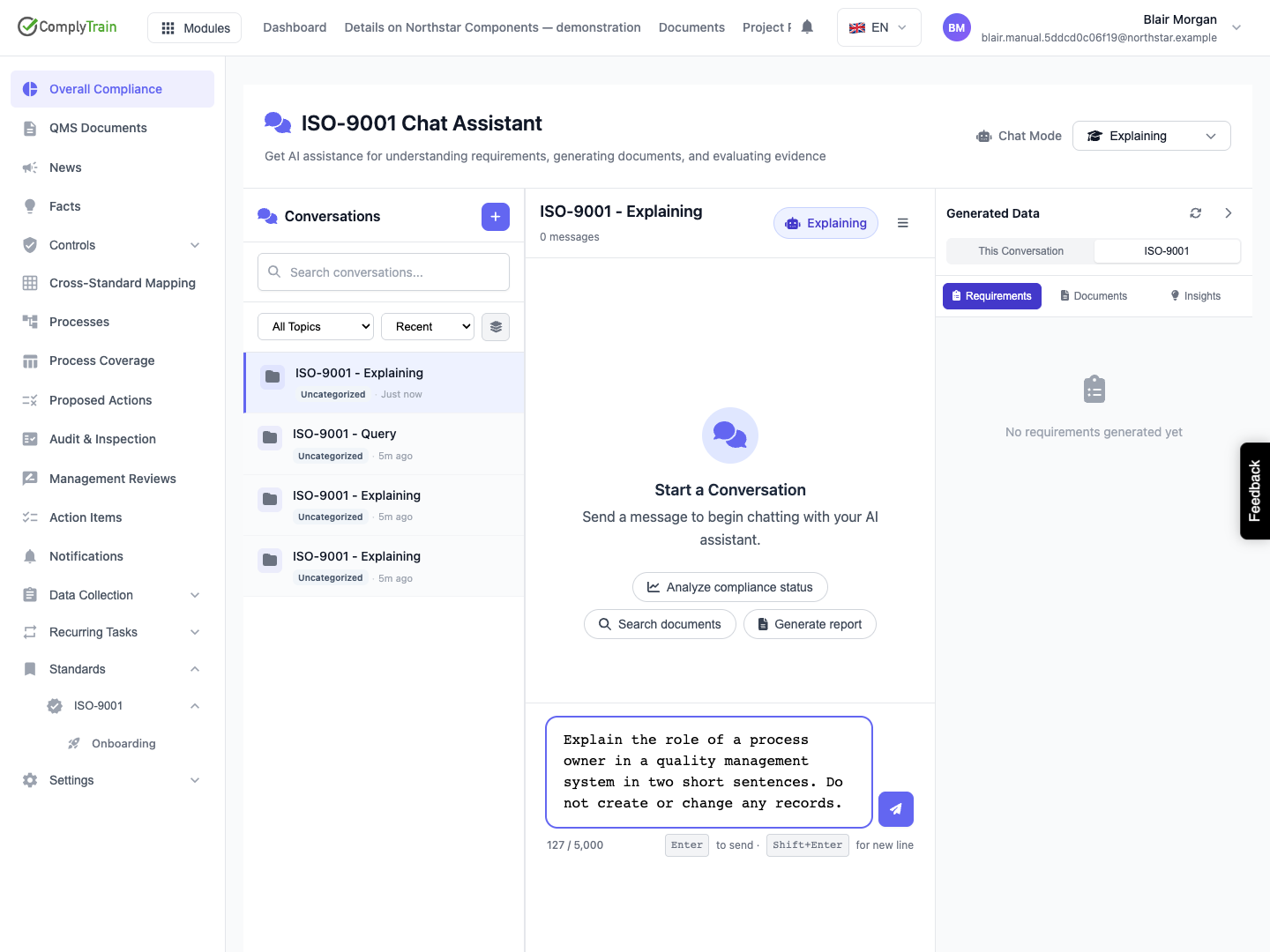The image size is (1270, 952).
Task: Send the message with paper plane button
Action: point(896,809)
